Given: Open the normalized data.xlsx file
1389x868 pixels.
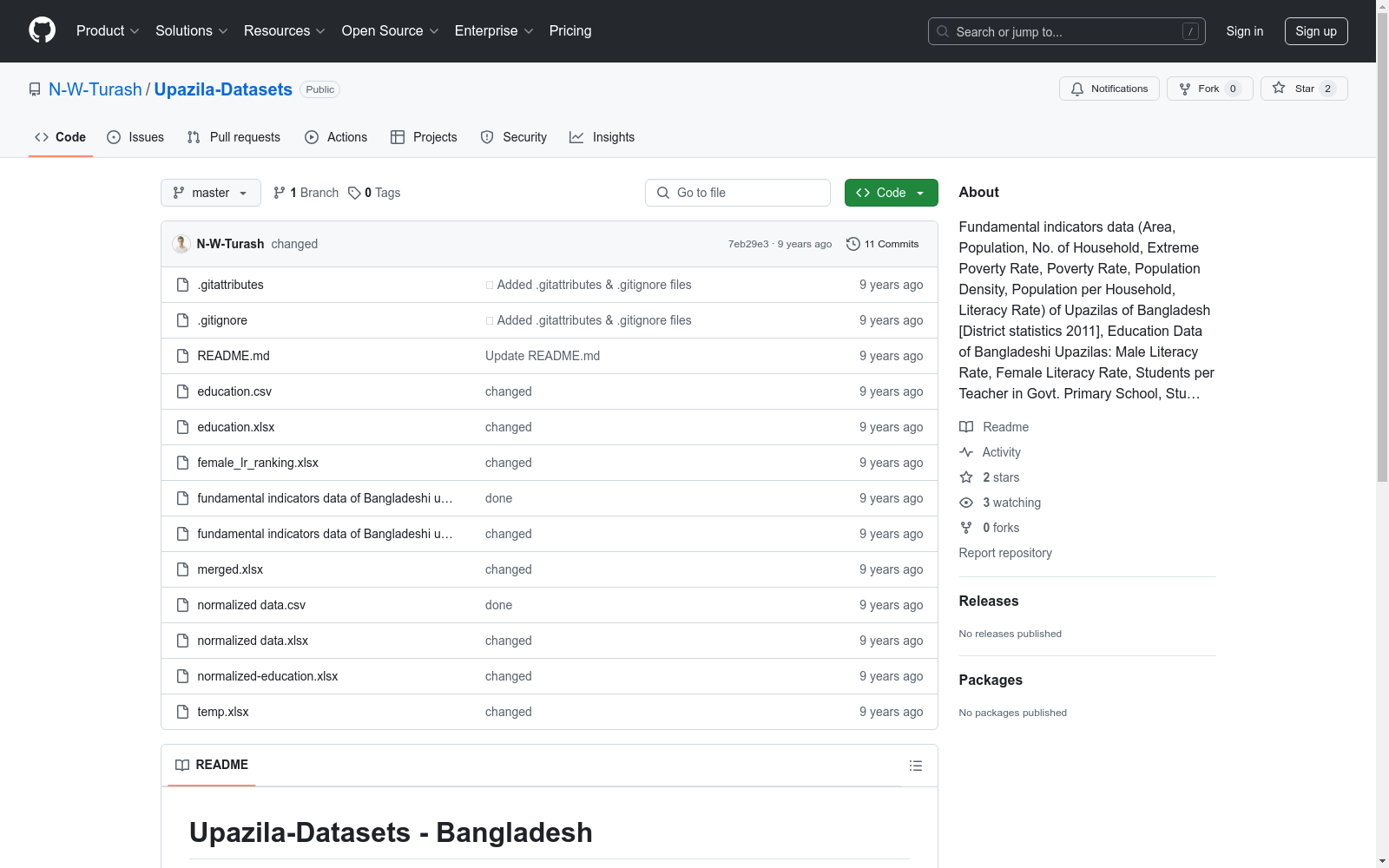Looking at the screenshot, I should tap(253, 641).
